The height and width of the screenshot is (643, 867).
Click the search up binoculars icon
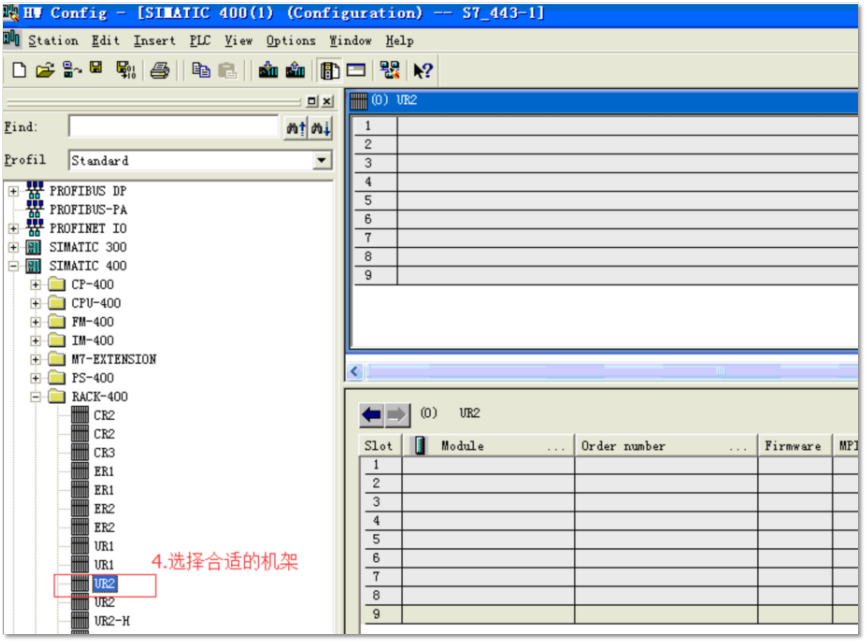[x=296, y=128]
